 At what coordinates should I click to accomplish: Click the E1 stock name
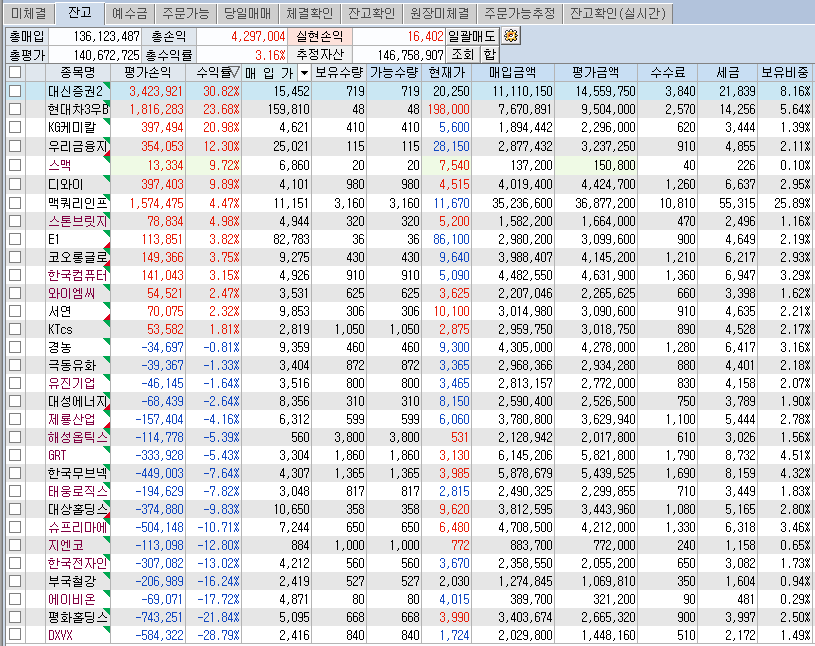click(x=54, y=239)
